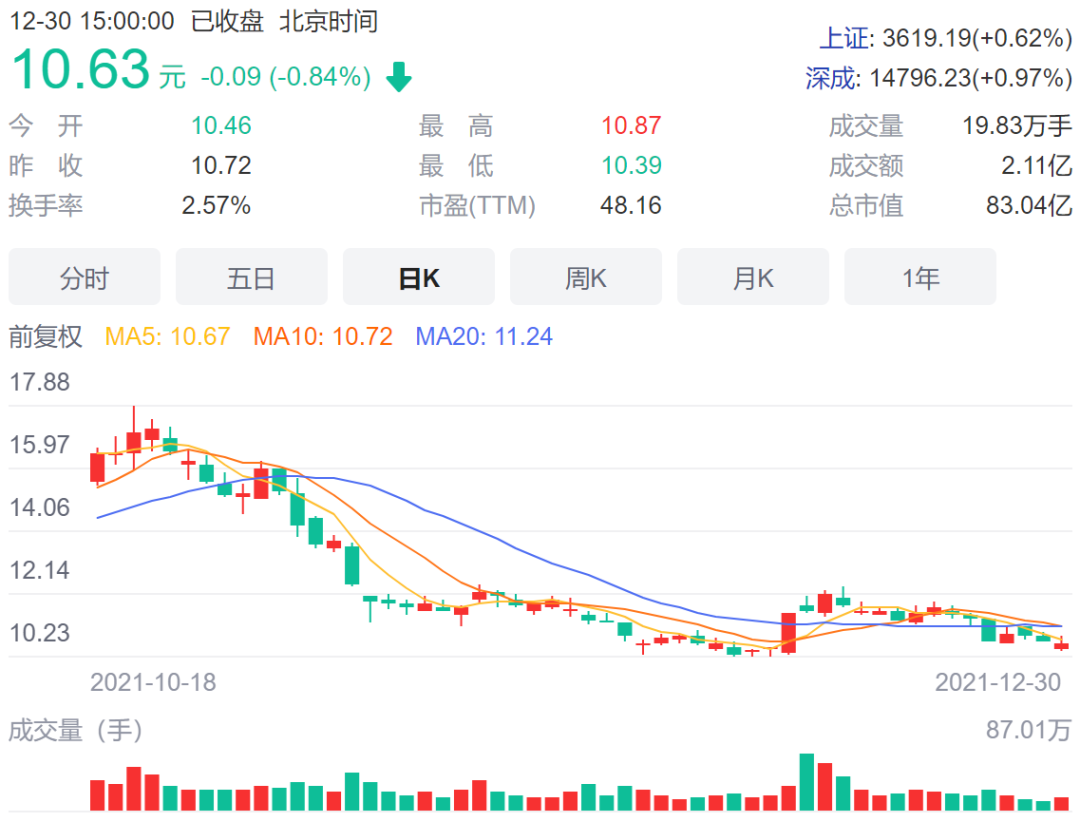Image resolution: width=1080 pixels, height=822 pixels.
Task: Click the 换手率 value 2.57%
Action: (x=216, y=205)
